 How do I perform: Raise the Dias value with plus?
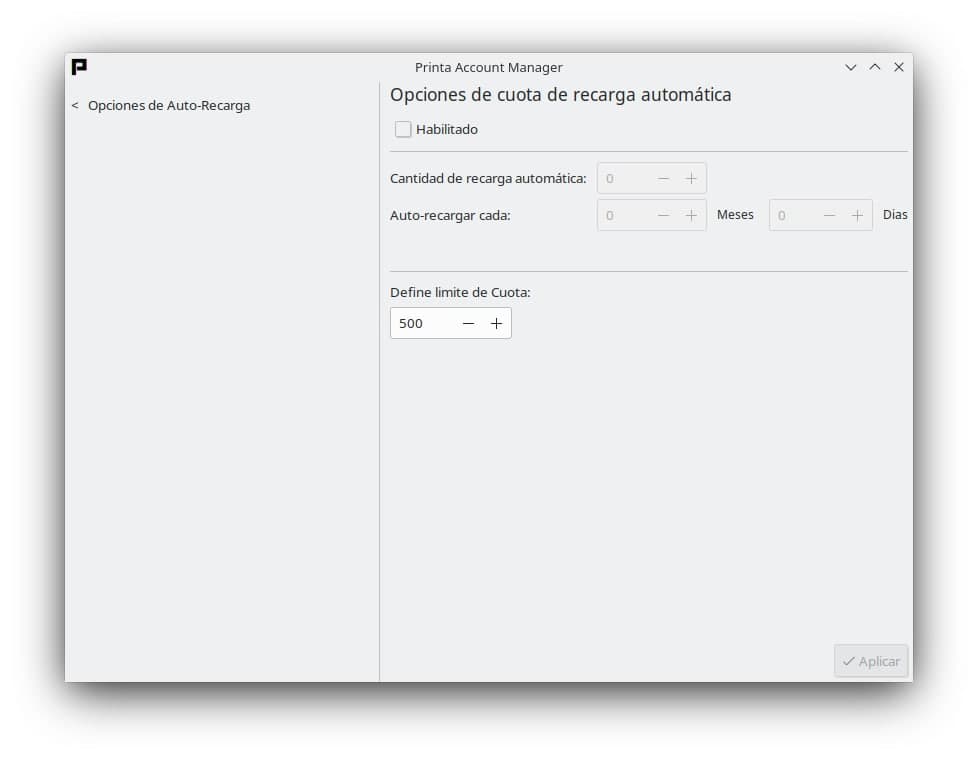857,215
